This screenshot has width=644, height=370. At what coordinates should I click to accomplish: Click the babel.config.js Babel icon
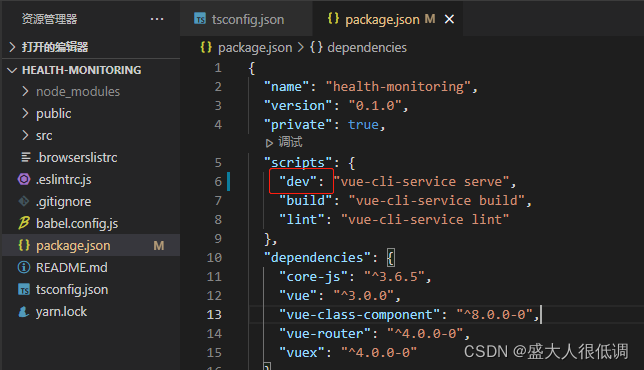24,223
